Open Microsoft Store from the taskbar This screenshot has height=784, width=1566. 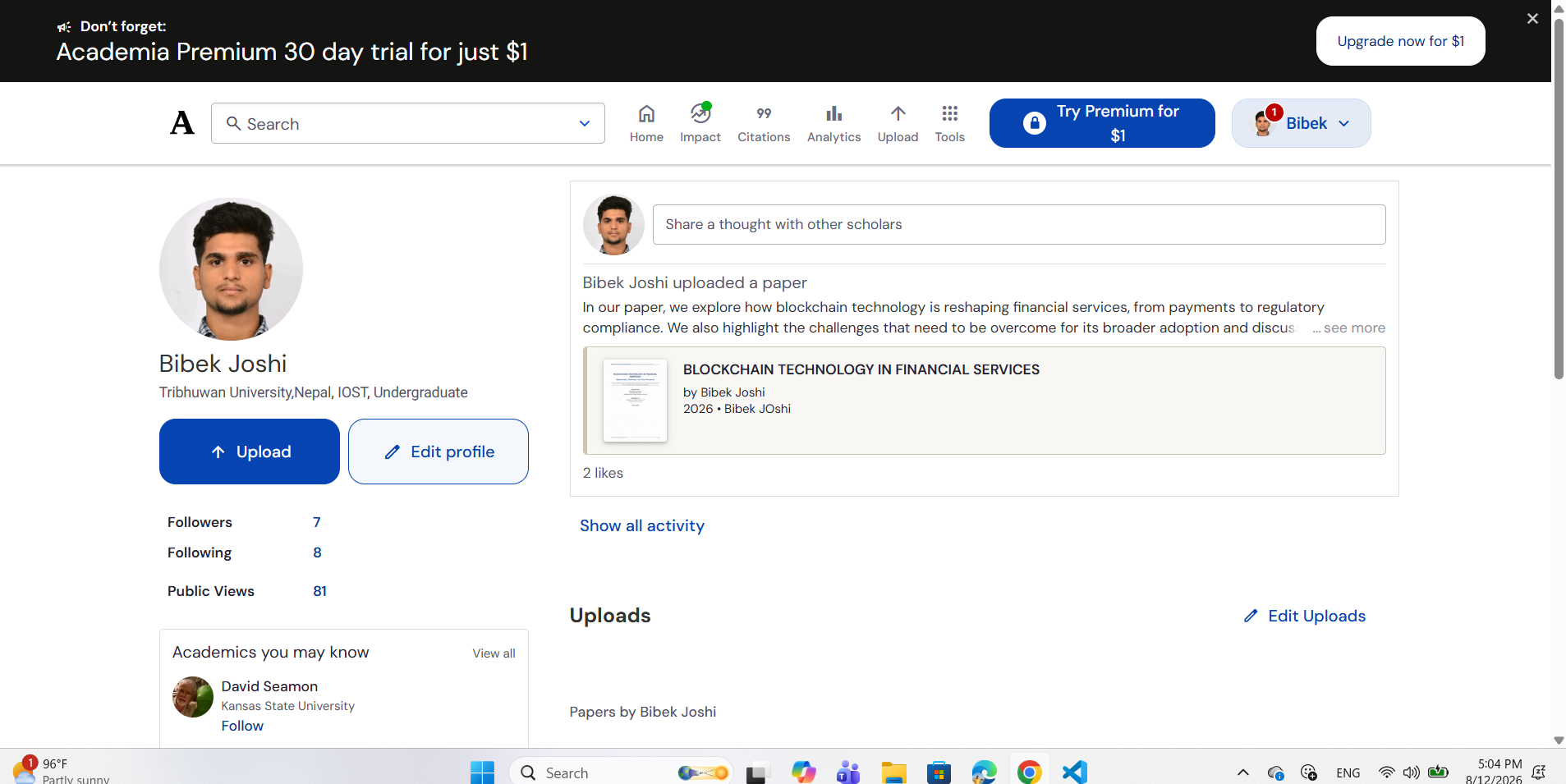click(x=939, y=773)
